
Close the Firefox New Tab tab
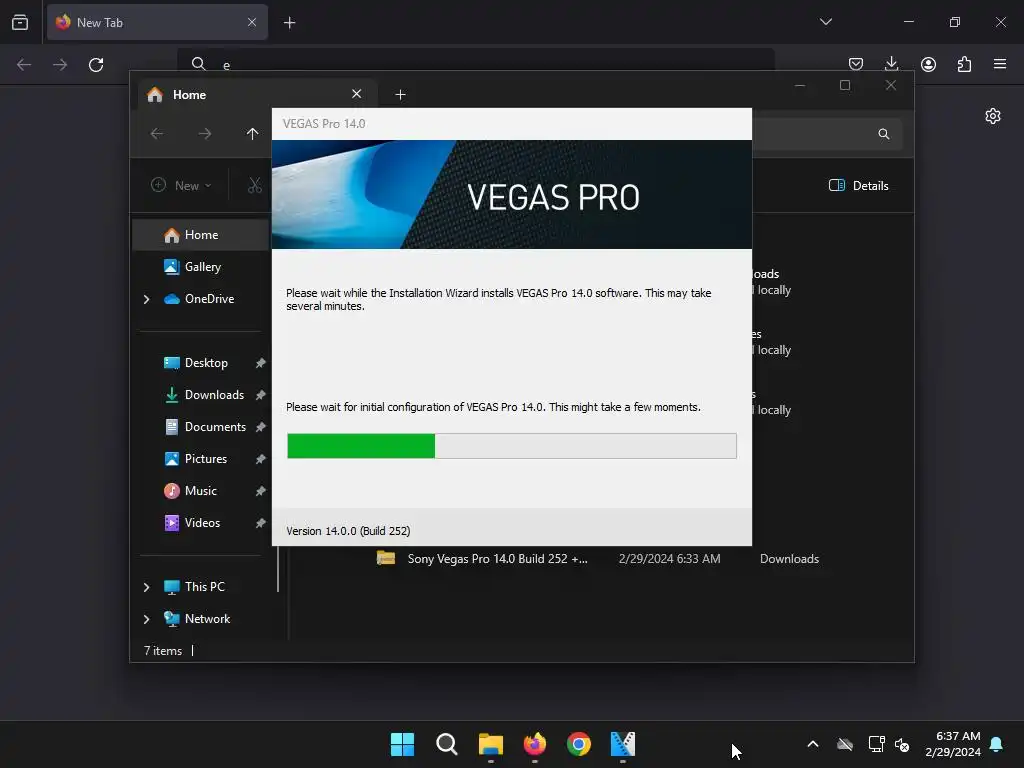(x=252, y=22)
